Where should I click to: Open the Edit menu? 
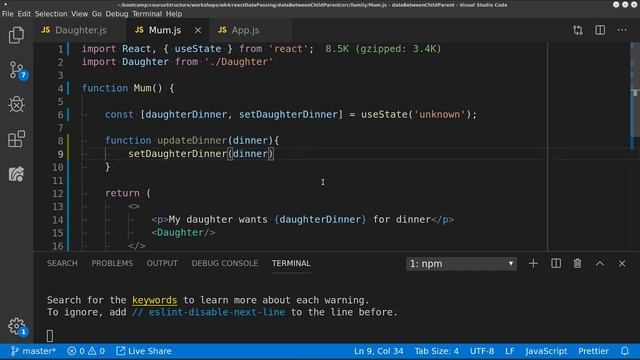pyautogui.click(x=24, y=14)
